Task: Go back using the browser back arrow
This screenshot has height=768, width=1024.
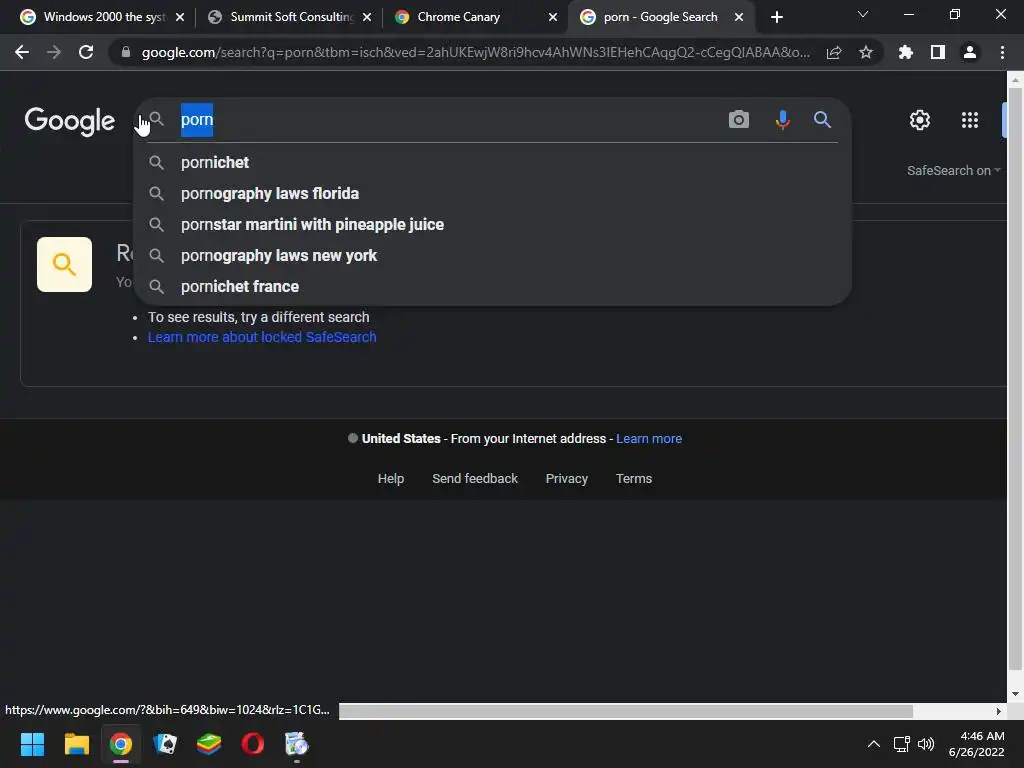Action: tap(22, 52)
